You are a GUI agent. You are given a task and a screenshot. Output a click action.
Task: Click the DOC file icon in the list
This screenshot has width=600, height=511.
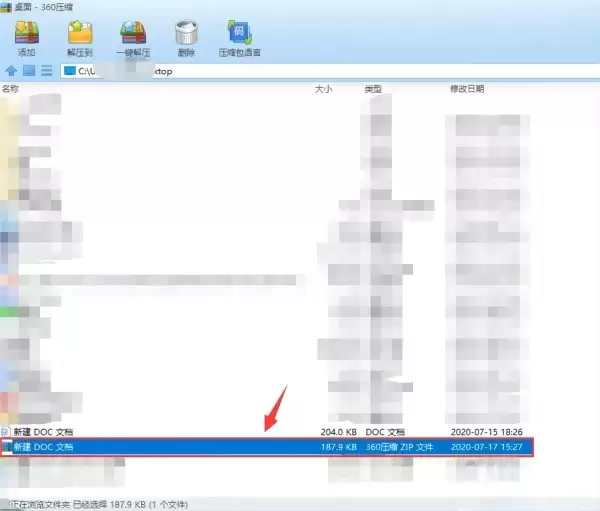pyautogui.click(x=5, y=432)
